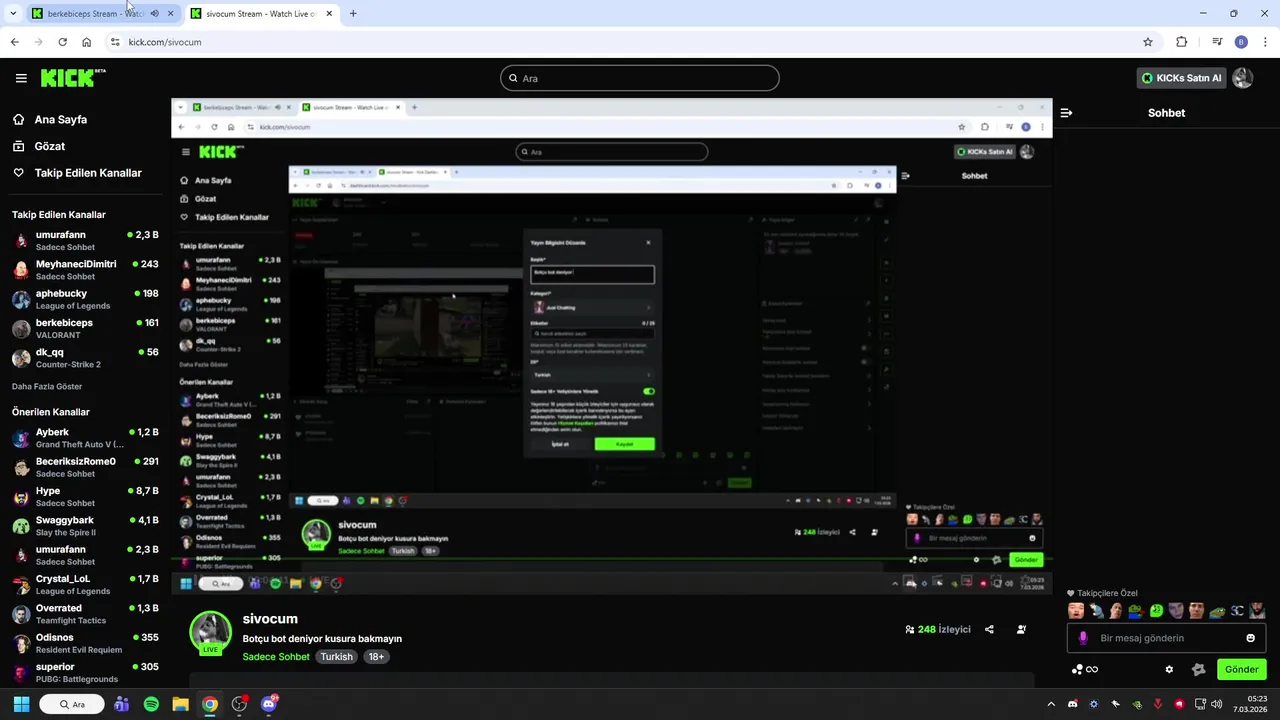Open superior PUBG channel

[x=85, y=672]
